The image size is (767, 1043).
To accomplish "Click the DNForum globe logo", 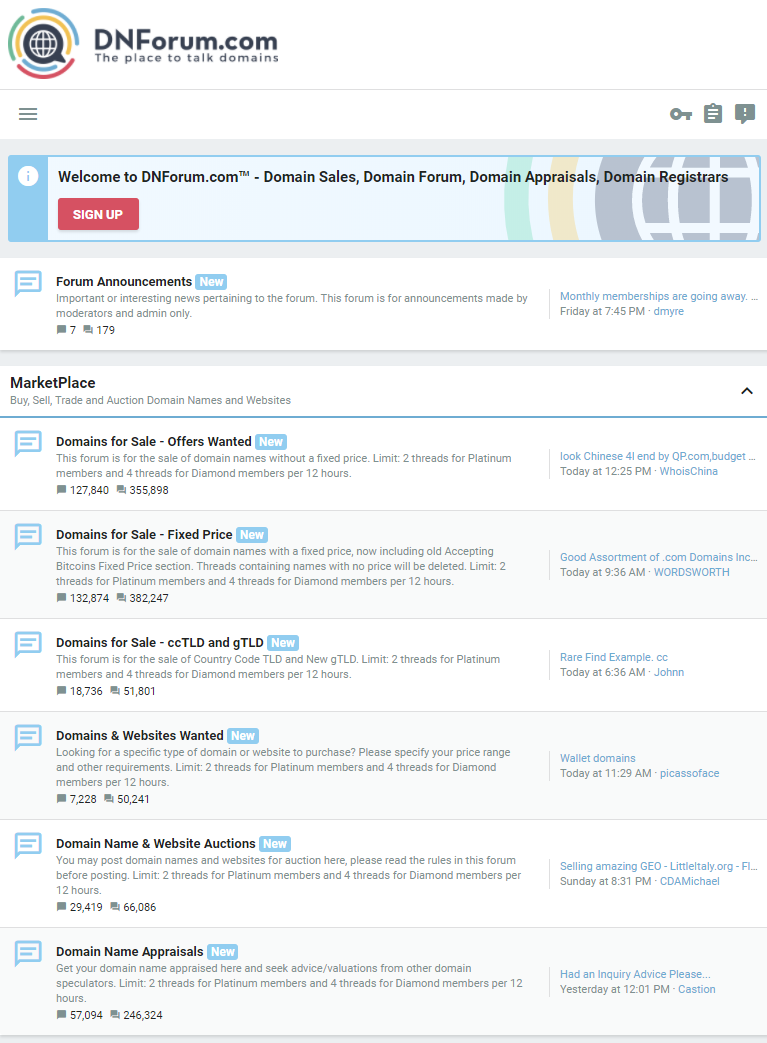I will 44,44.
